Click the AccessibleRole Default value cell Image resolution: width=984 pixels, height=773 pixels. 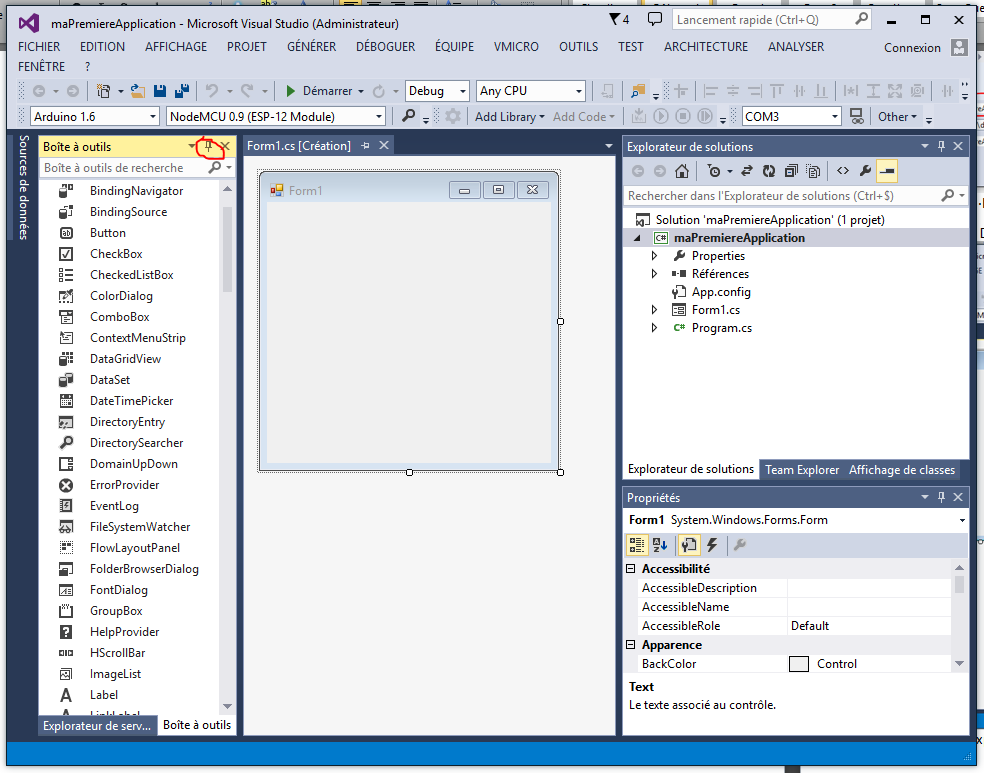tap(869, 626)
